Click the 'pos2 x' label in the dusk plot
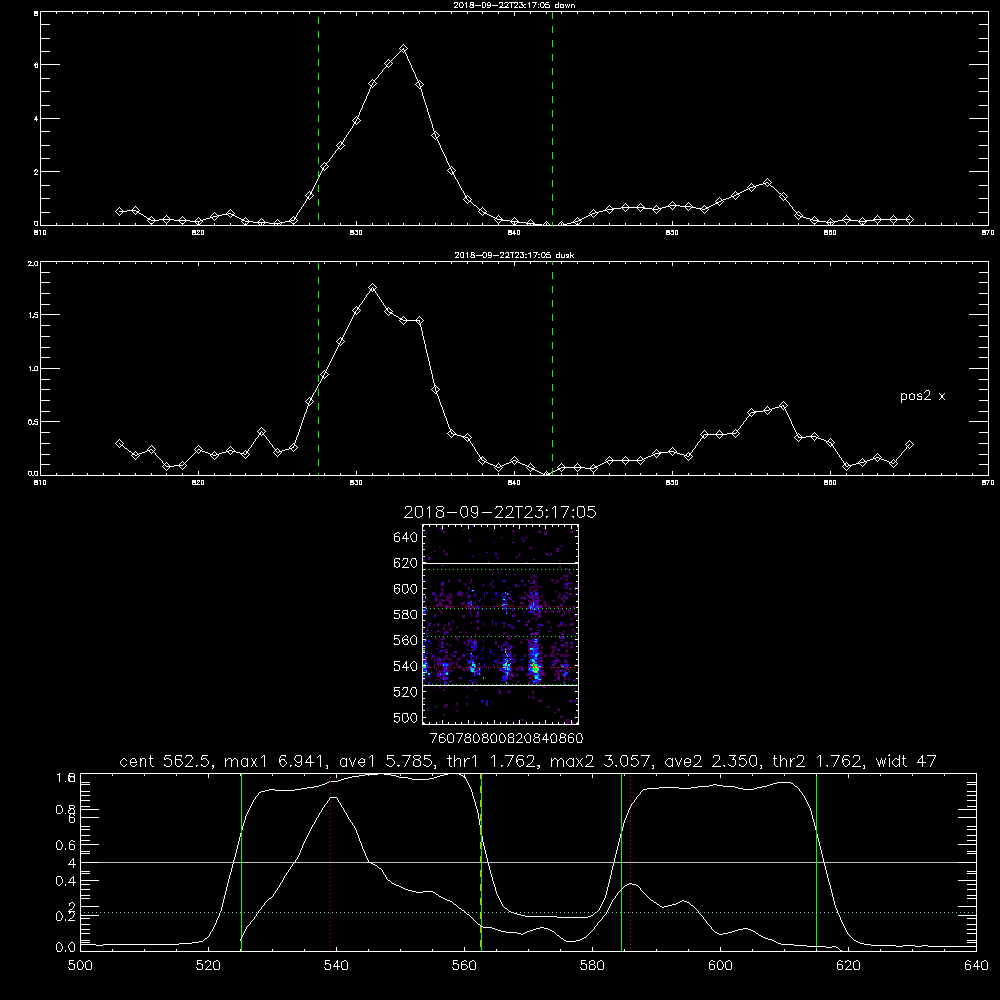Viewport: 1000px width, 1000px height. tap(922, 396)
